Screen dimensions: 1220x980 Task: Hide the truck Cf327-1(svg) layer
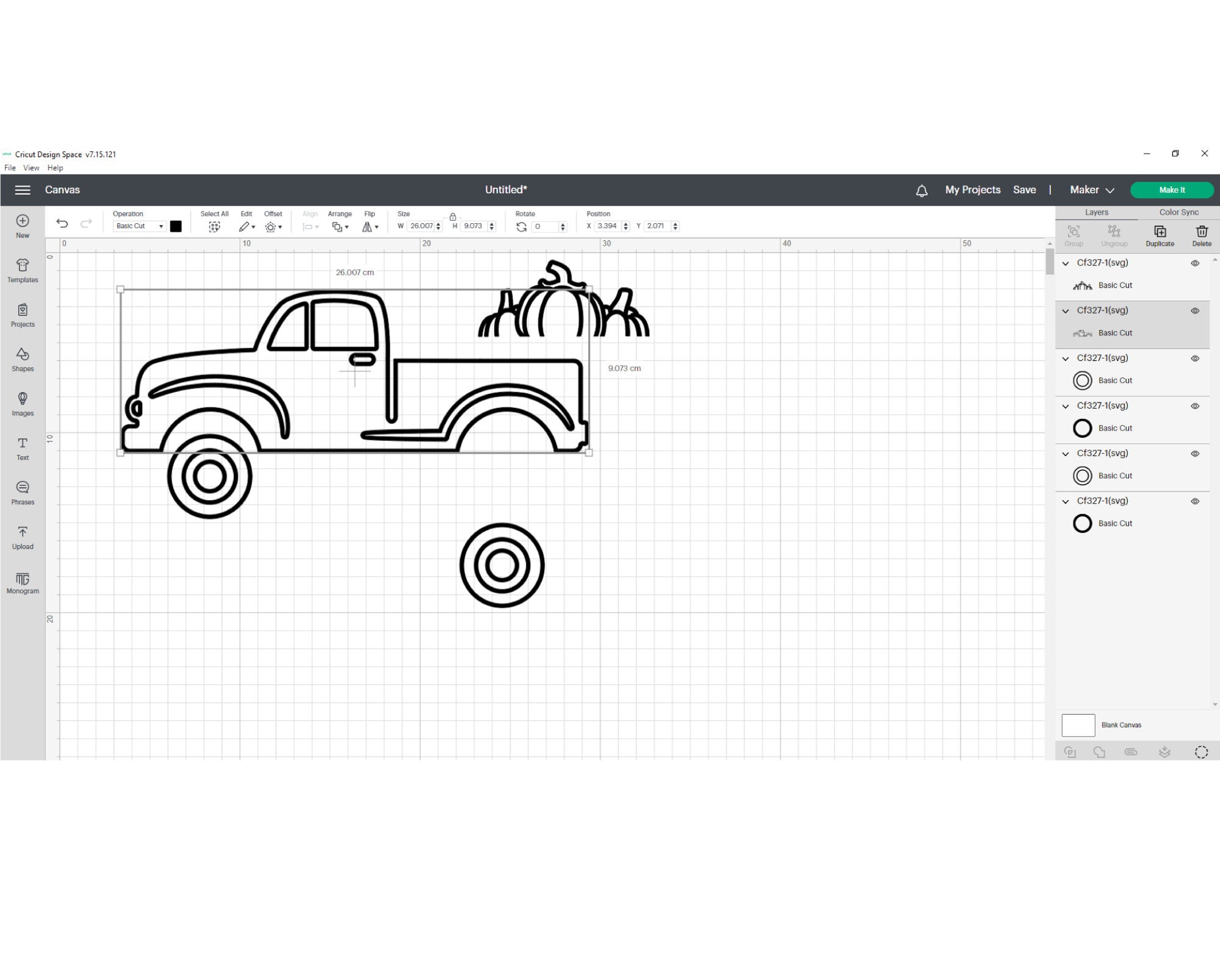1194,310
